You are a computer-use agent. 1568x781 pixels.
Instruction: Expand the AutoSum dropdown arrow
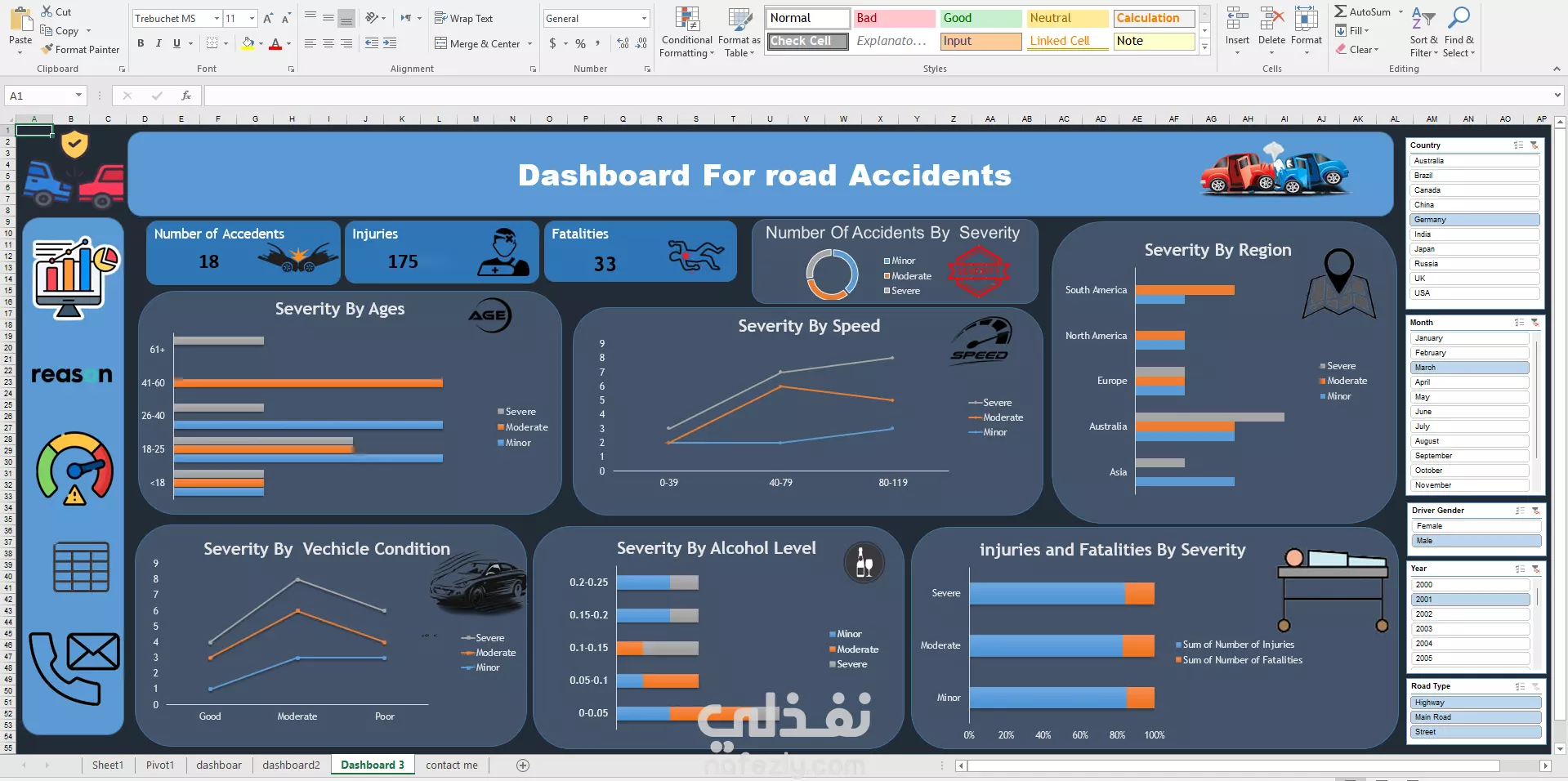tap(1400, 12)
